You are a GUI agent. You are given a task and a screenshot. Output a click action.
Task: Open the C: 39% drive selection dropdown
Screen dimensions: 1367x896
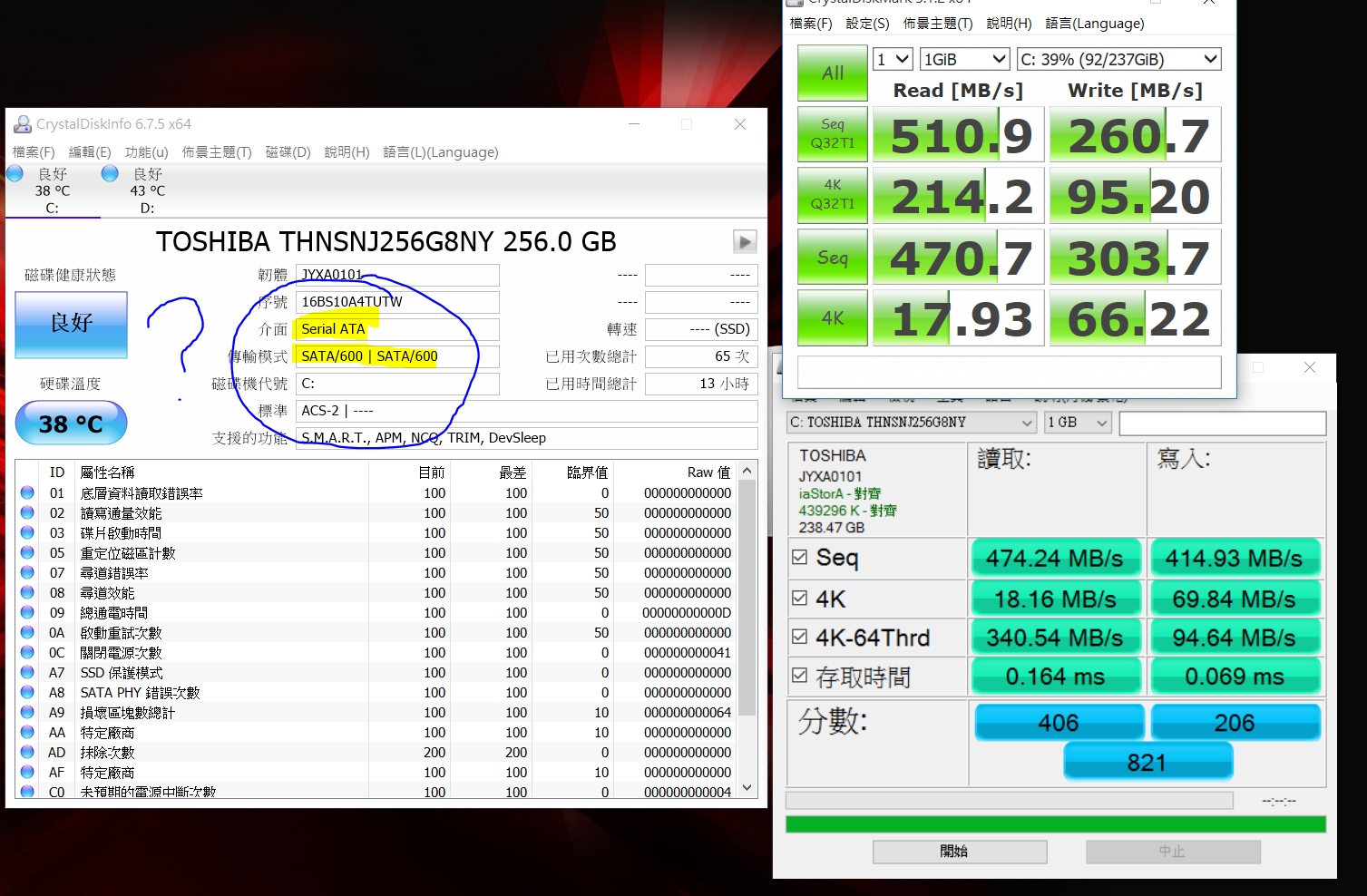[x=1118, y=59]
